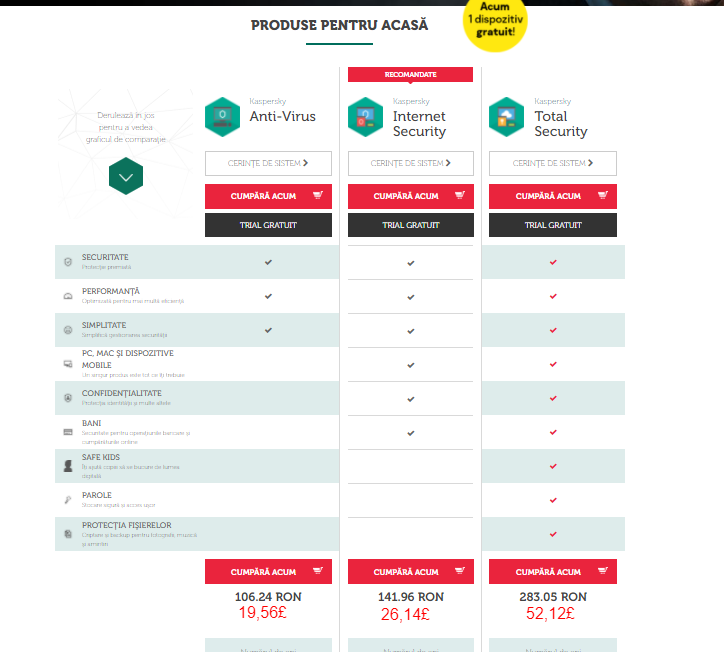The width and height of the screenshot is (724, 652).
Task: Open Cerințe de sistem for Internet Security
Action: coord(410,163)
